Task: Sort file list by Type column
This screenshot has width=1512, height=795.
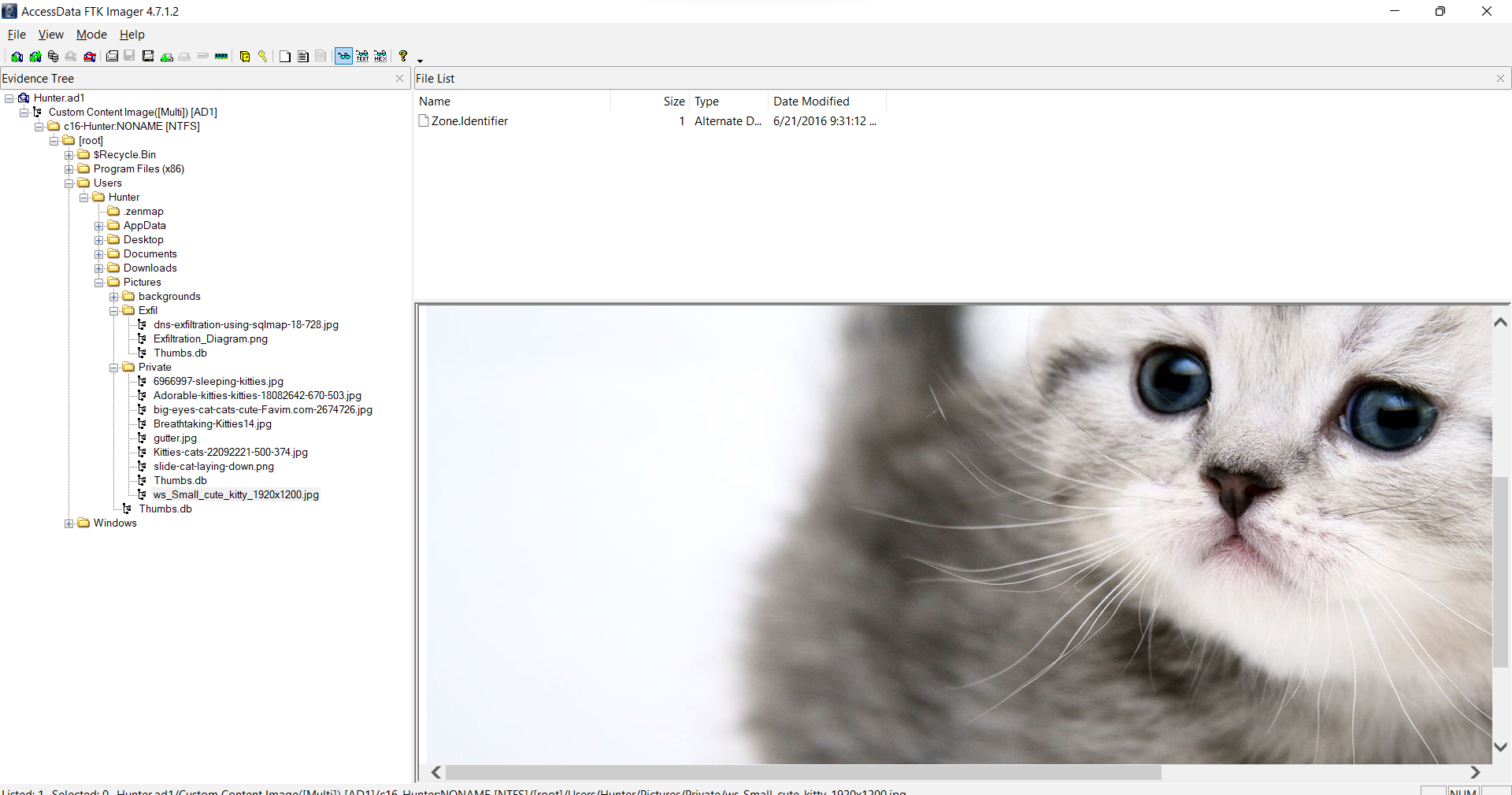Action: 728,102
